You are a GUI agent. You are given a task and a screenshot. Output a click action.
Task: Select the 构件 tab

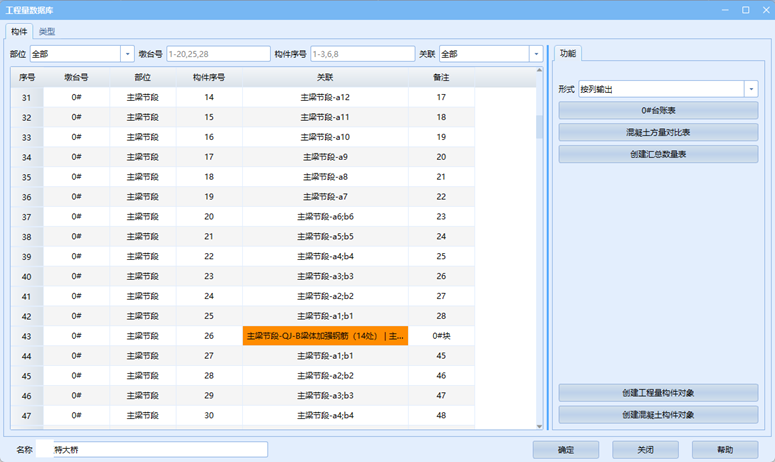point(19,32)
